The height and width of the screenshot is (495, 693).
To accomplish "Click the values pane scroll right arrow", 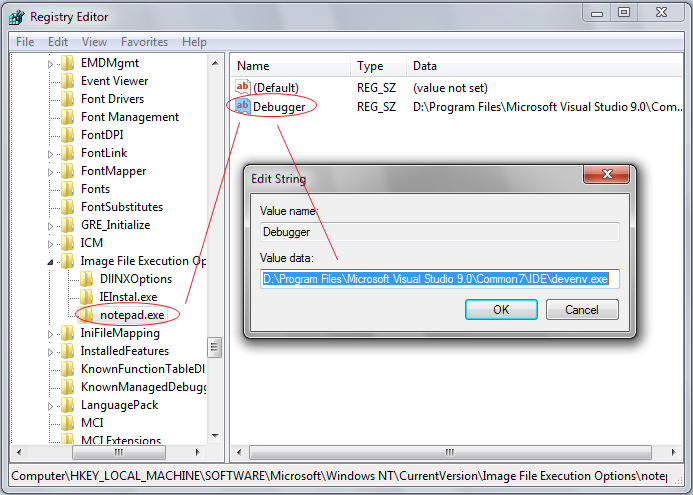I will coord(674,452).
